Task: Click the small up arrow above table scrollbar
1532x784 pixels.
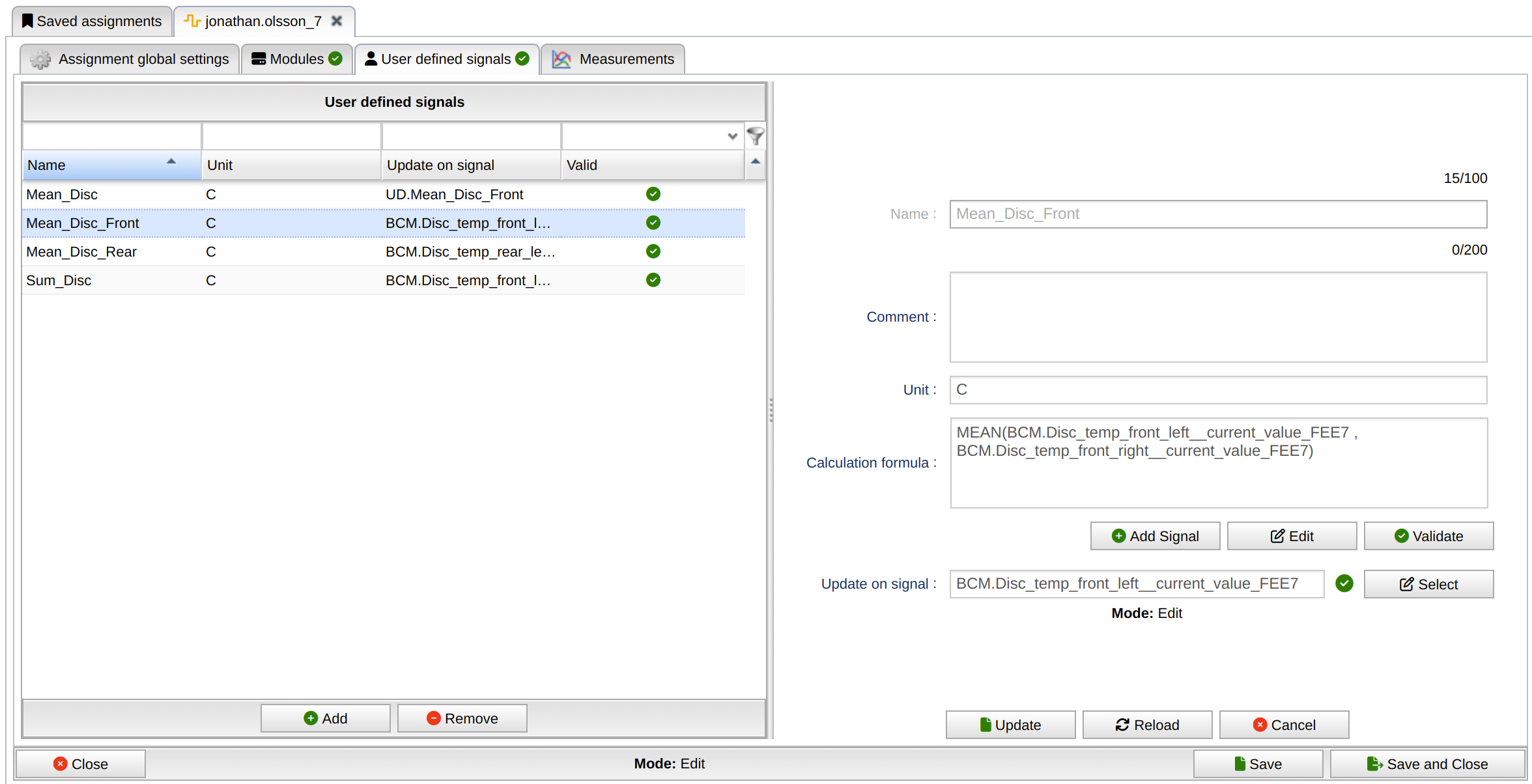Action: tap(755, 161)
